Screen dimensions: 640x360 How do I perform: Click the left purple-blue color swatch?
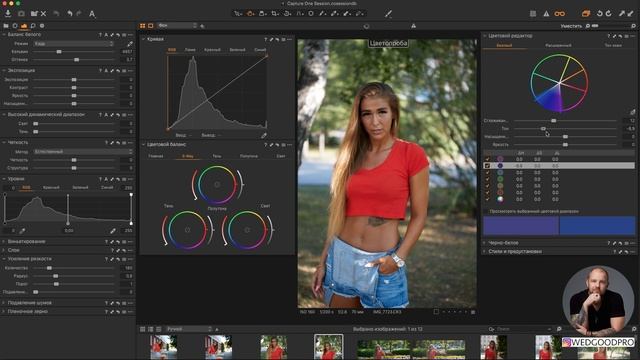click(521, 226)
